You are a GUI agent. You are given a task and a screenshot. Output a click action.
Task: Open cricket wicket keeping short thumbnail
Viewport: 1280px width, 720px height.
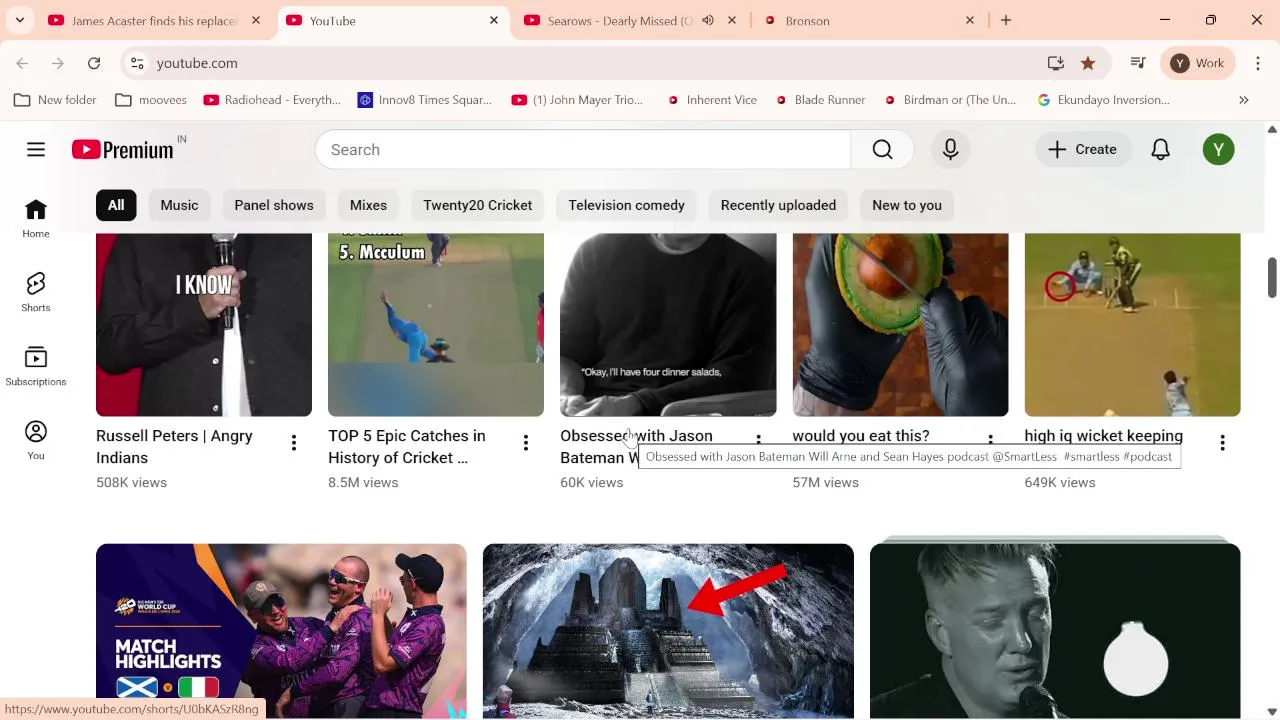pyautogui.click(x=1132, y=324)
